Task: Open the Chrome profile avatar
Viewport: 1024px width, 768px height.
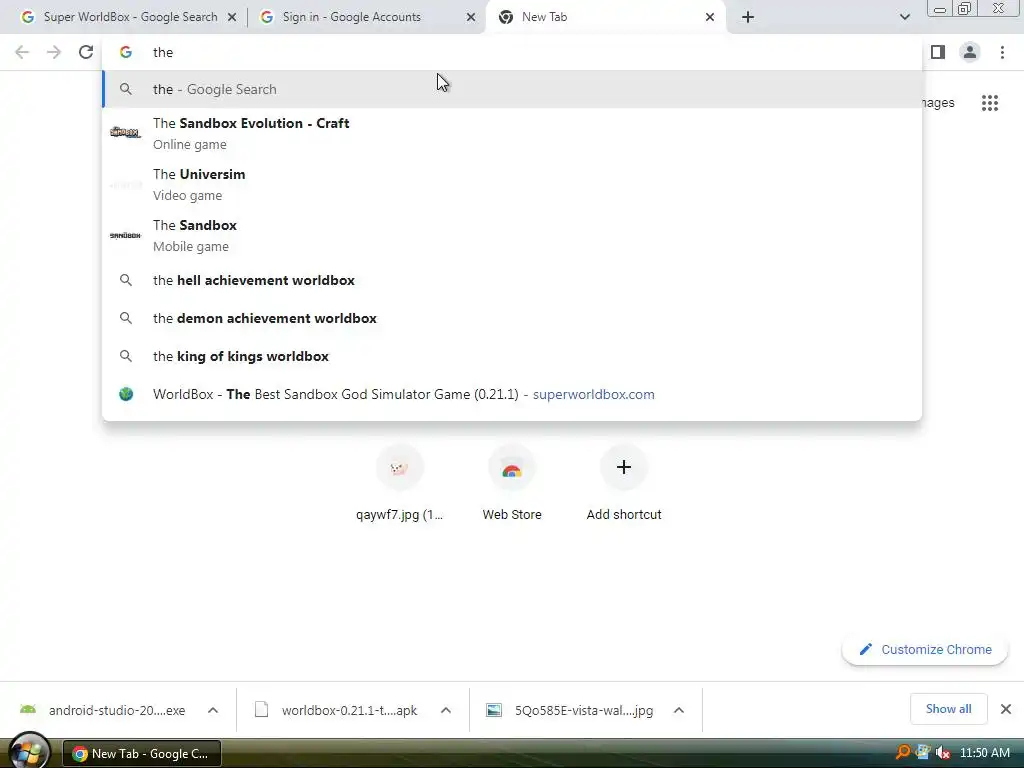Action: pos(970,52)
